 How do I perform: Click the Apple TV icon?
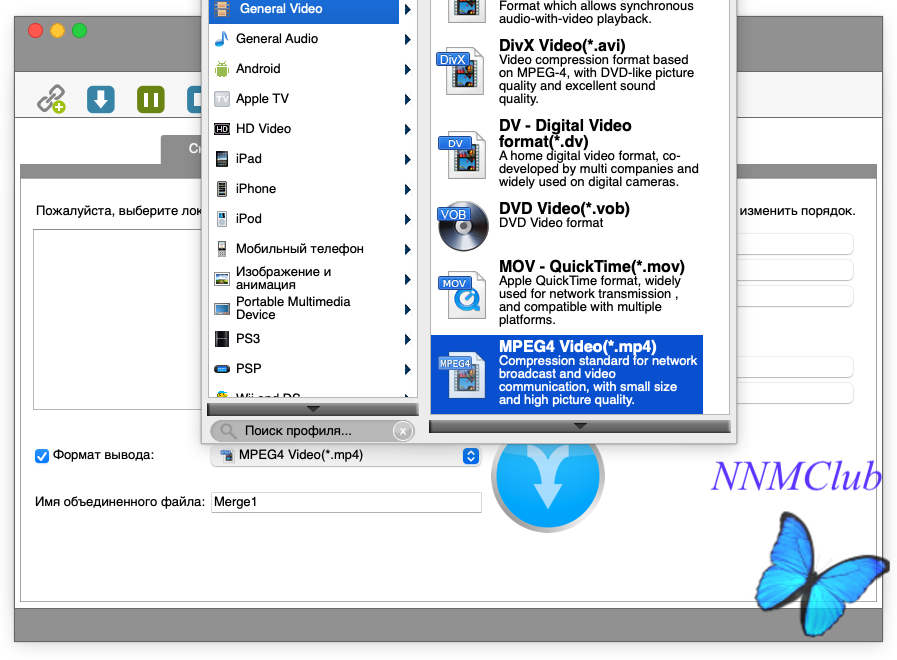[221, 99]
